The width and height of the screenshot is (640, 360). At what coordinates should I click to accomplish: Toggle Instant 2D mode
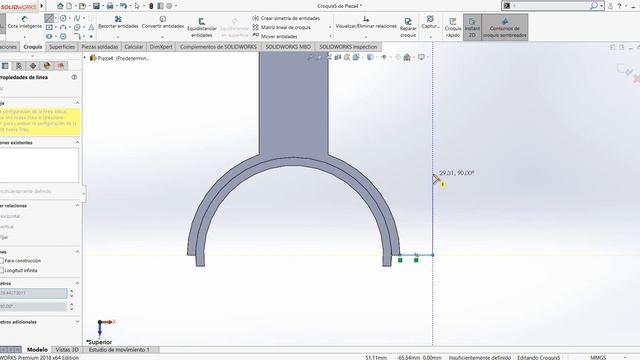point(472,27)
